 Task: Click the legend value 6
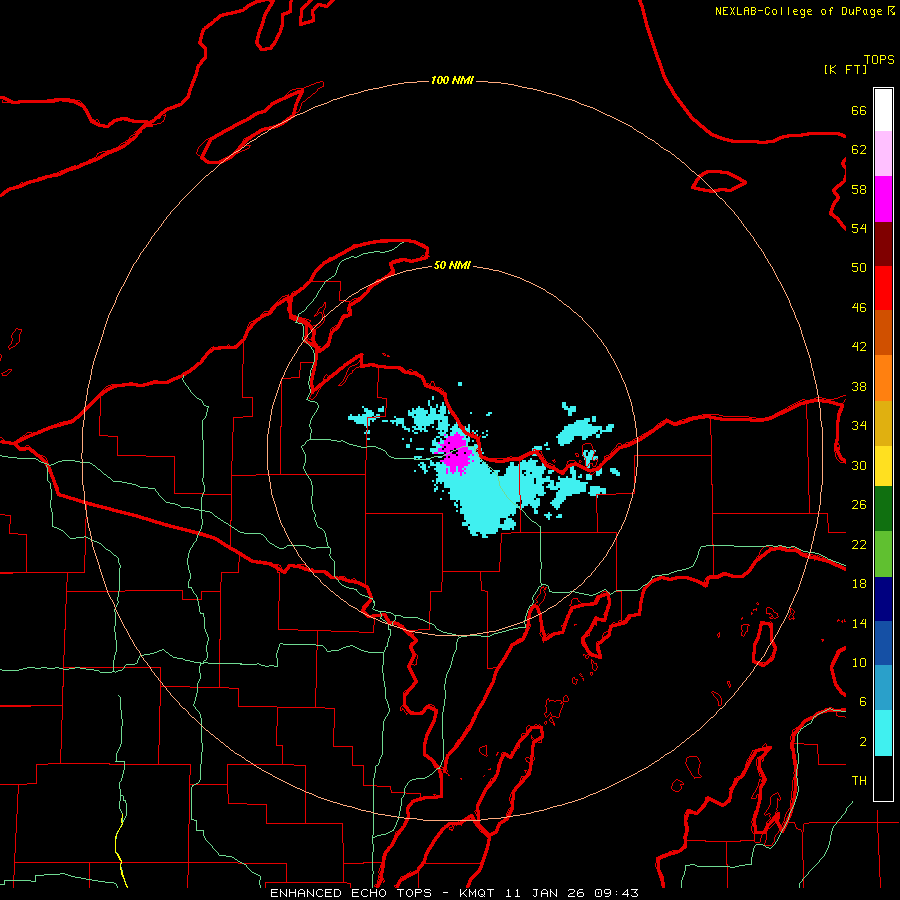tap(862, 702)
